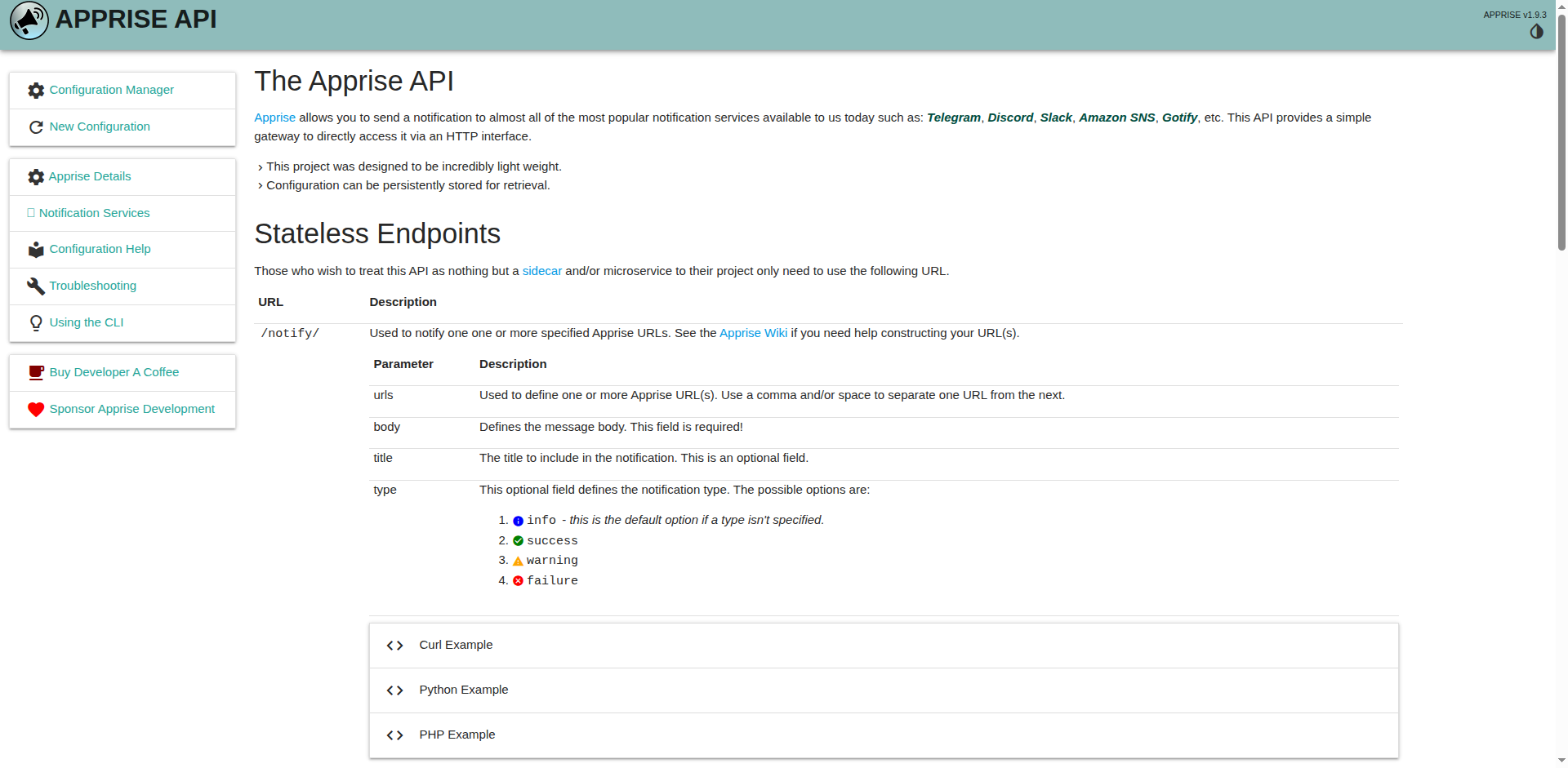The image size is (1568, 768).
Task: Click the URL column header
Action: tap(270, 302)
